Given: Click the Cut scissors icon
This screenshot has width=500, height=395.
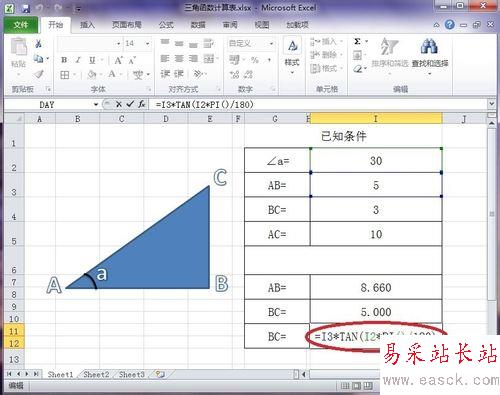Looking at the screenshot, I should pos(38,44).
